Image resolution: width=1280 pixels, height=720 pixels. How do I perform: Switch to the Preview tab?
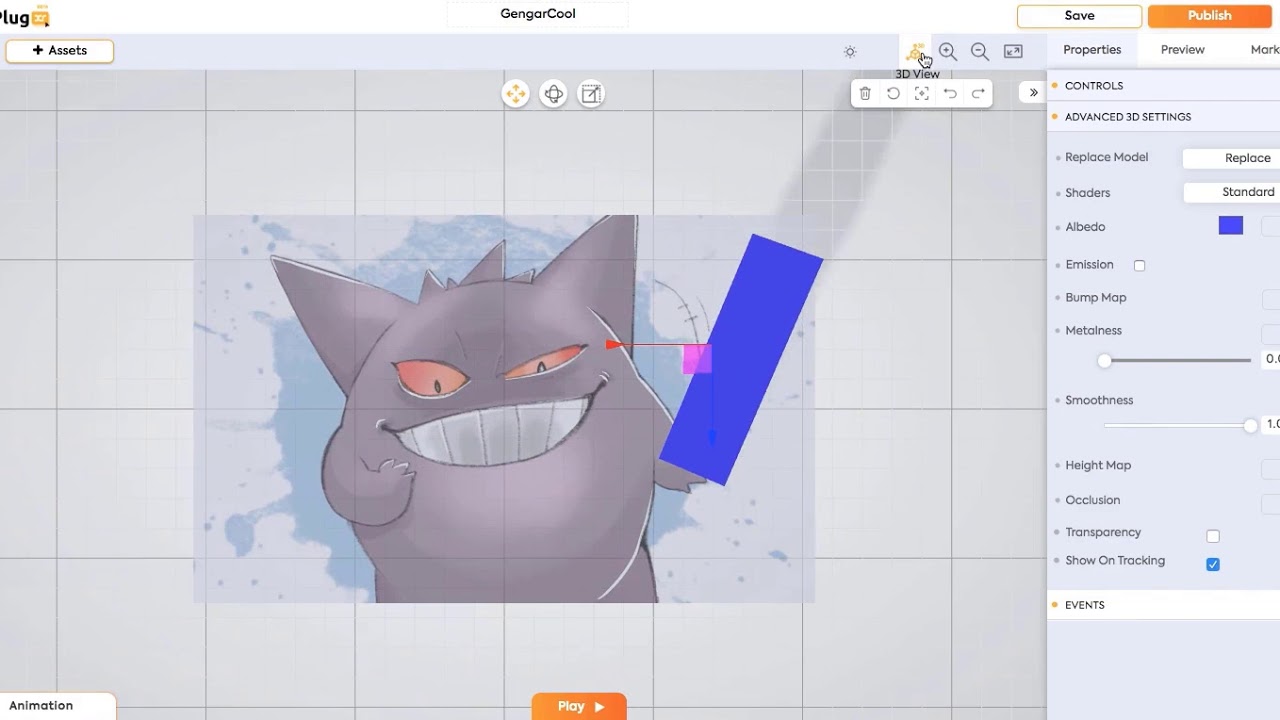(1182, 50)
